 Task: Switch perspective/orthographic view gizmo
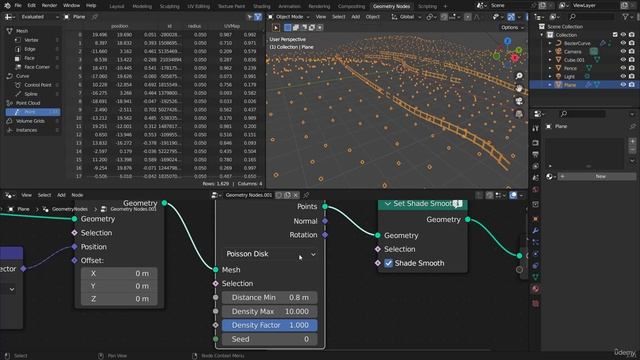coord(519,114)
